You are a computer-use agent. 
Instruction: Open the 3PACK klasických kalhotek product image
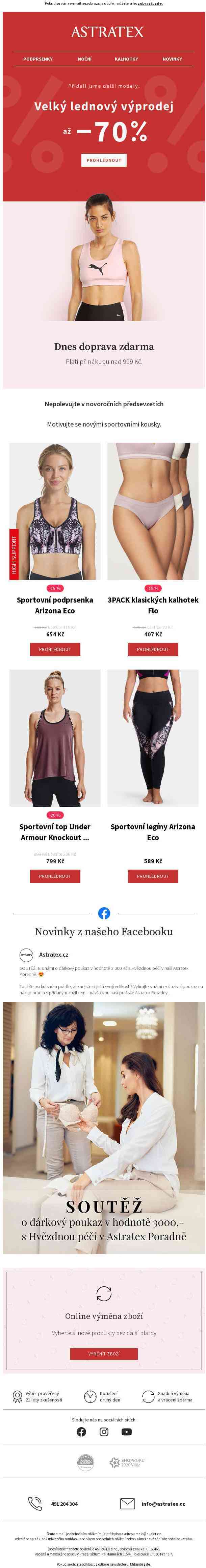153,511
